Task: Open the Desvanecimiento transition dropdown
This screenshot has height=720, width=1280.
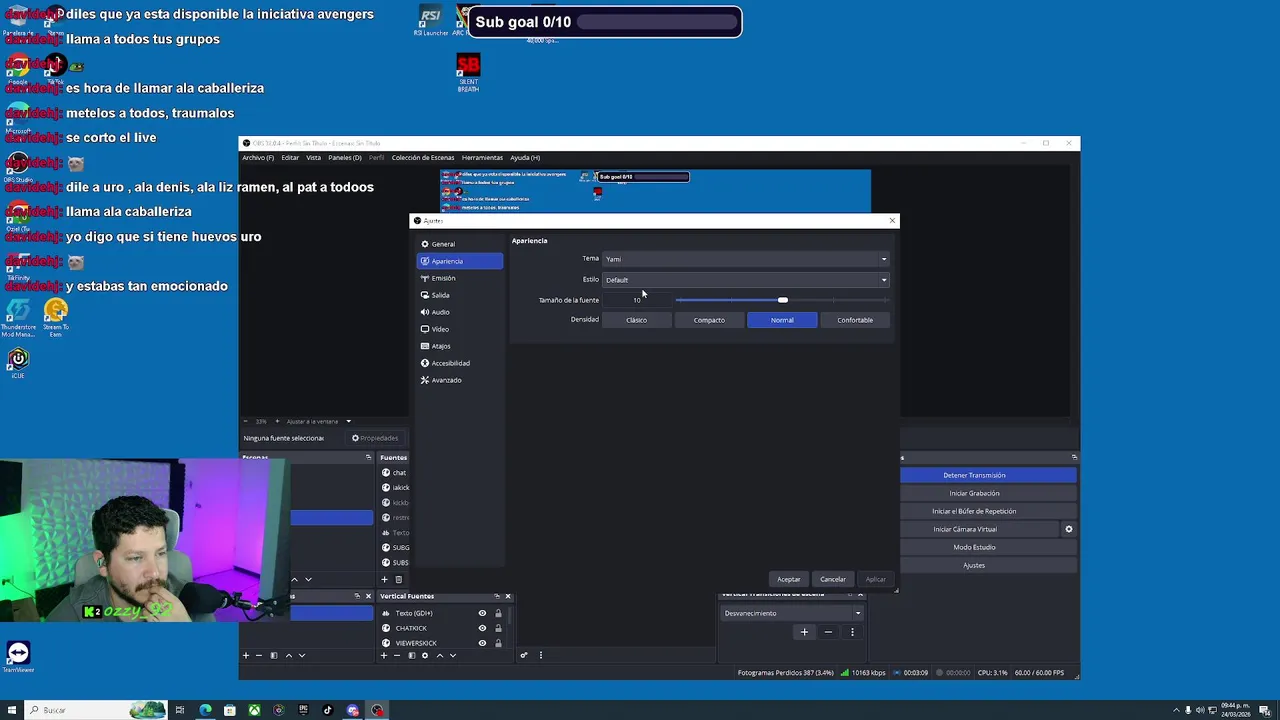Action: click(792, 613)
